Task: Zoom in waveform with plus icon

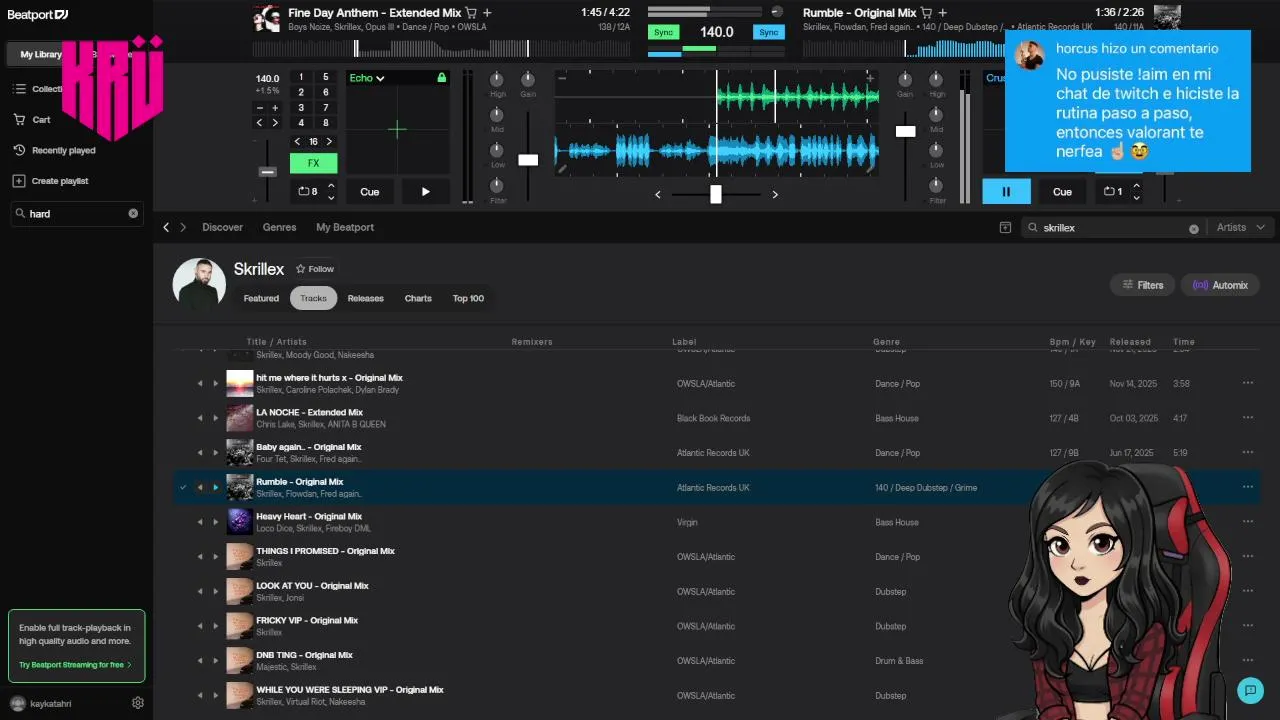Action: tap(870, 77)
